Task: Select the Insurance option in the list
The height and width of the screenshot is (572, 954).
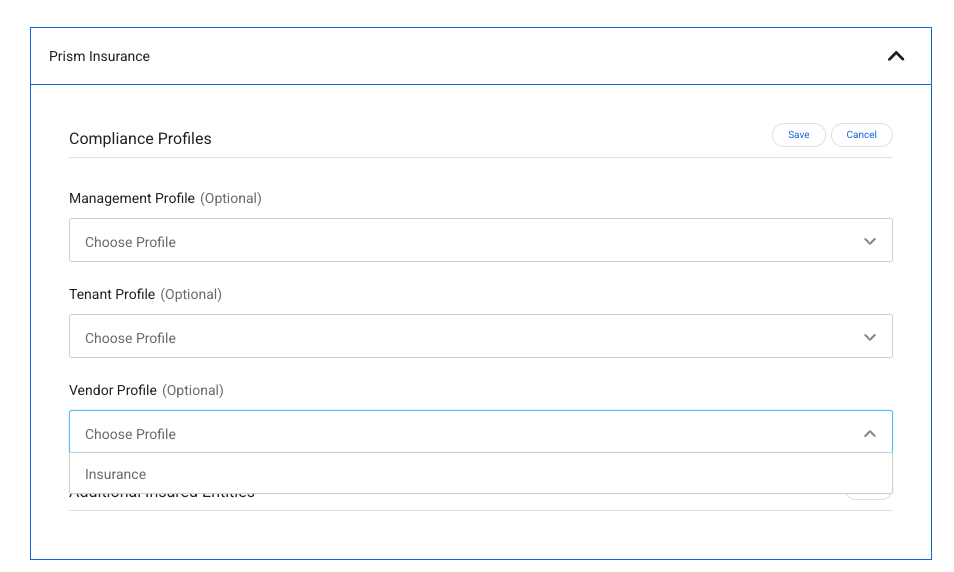Action: point(116,474)
